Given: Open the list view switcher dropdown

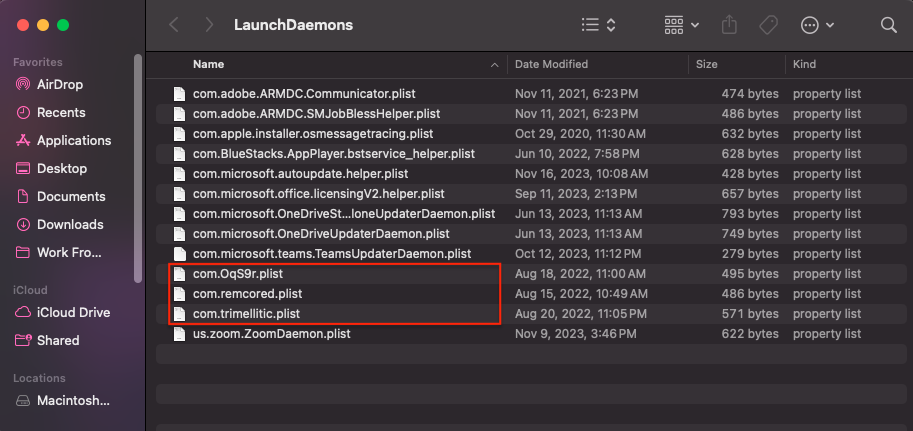Looking at the screenshot, I should pos(598,24).
